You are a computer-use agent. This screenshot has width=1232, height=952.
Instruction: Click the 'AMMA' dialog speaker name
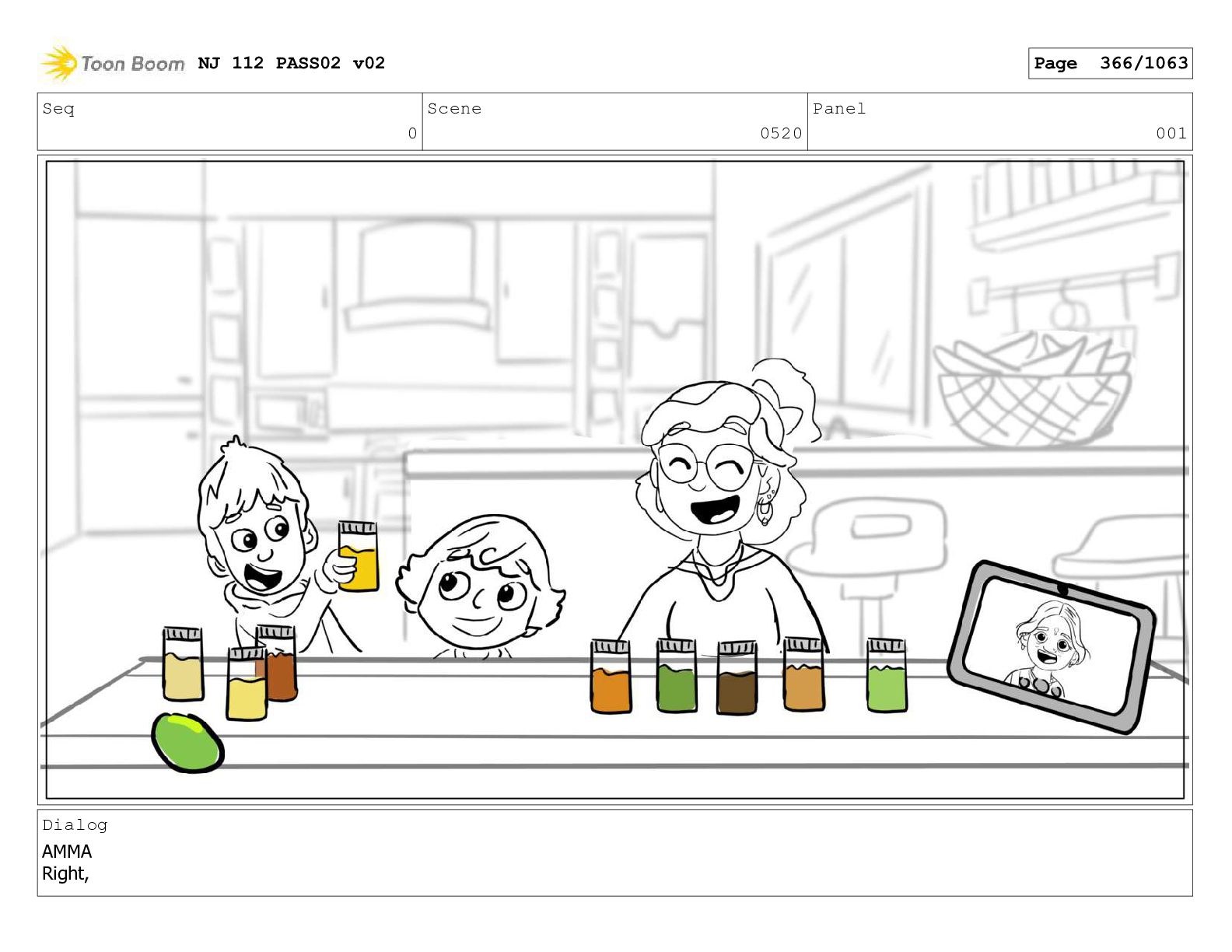coord(67,851)
